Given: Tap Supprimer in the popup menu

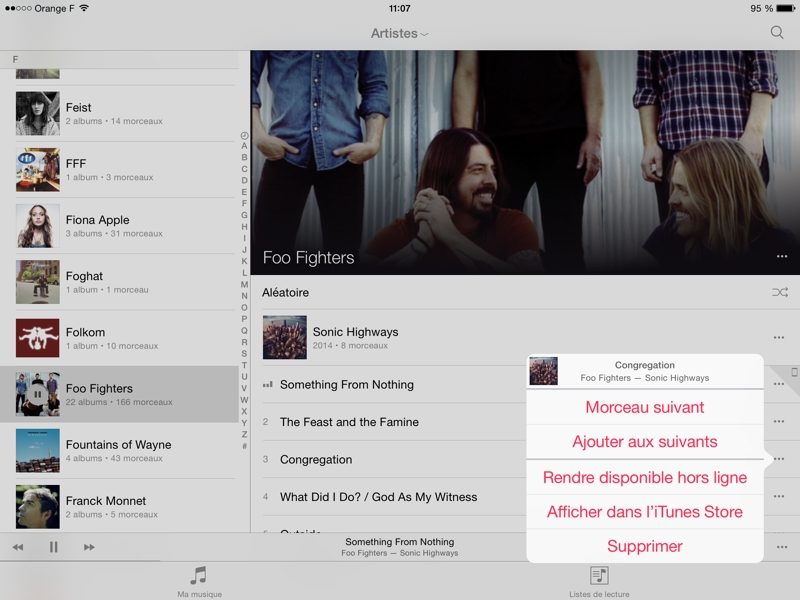Looking at the screenshot, I should [645, 546].
